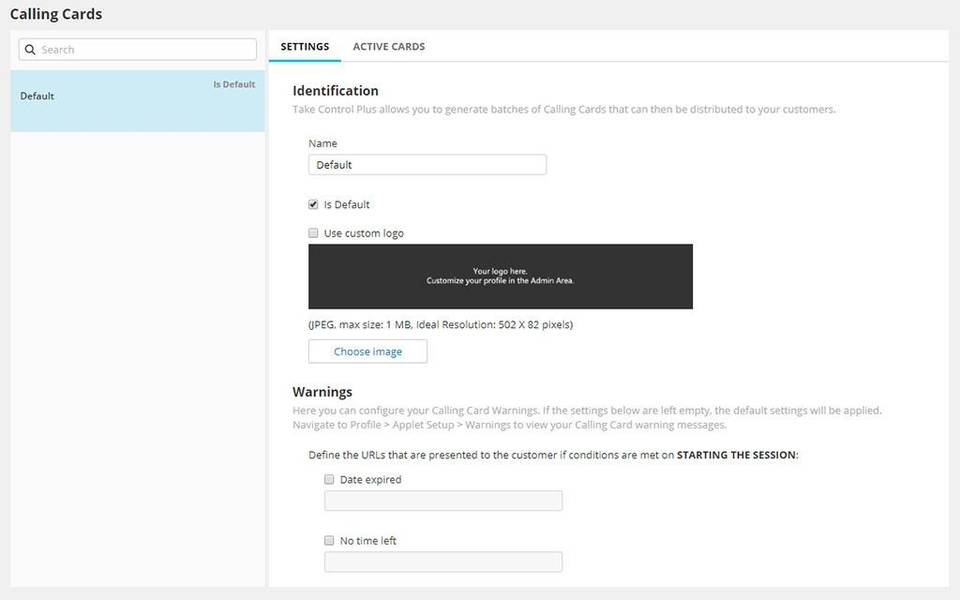The image size is (960, 600).
Task: Click the No time left URL field
Action: tap(442, 561)
